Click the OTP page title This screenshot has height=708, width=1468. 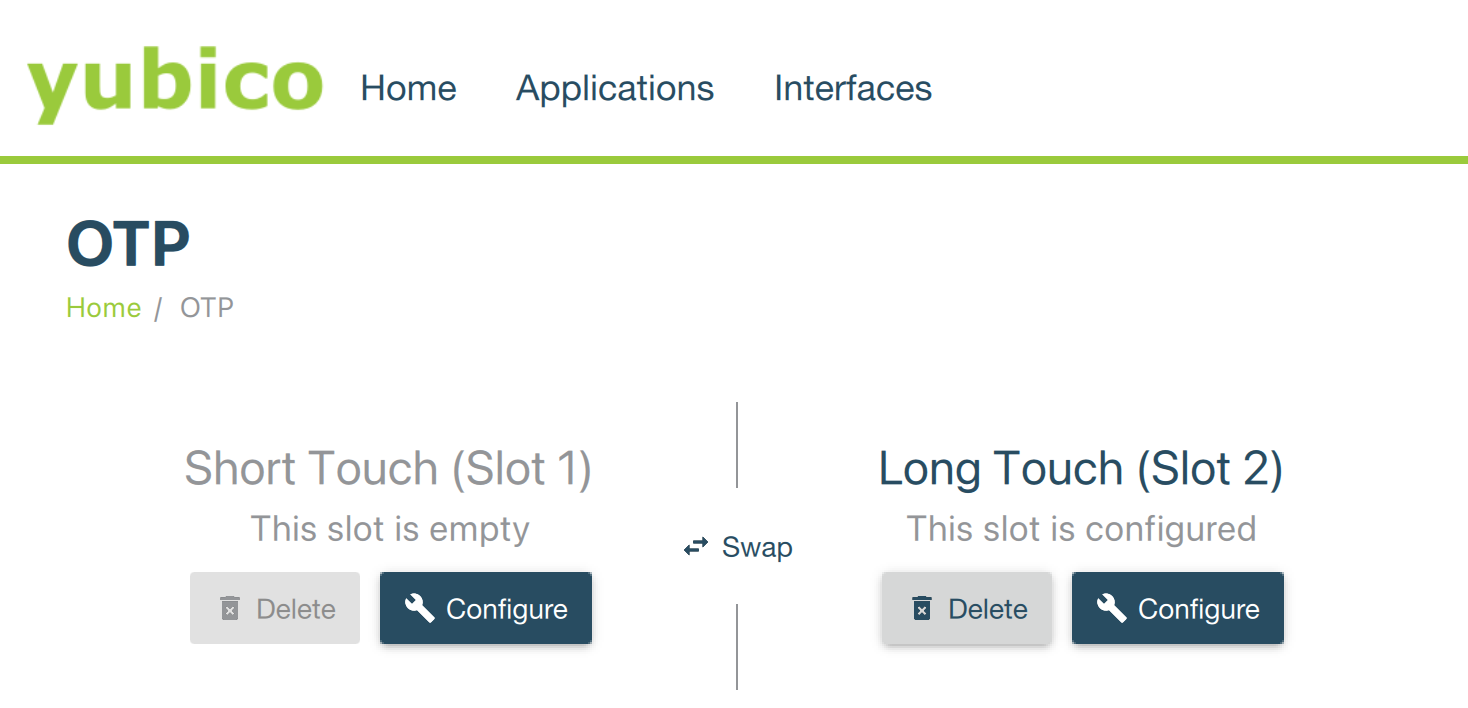click(x=128, y=243)
